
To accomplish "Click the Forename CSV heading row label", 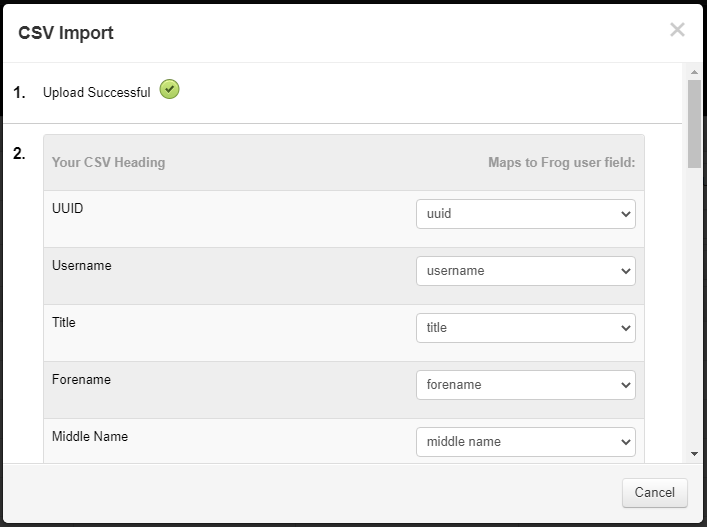I will tap(81, 380).
